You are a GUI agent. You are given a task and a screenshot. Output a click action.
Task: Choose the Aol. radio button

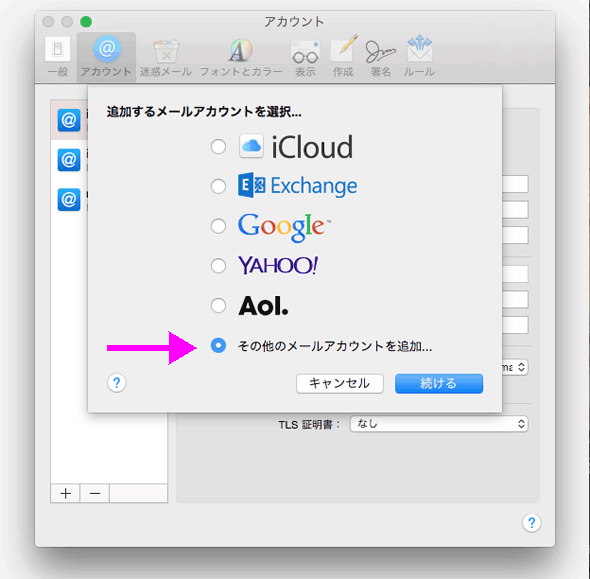tap(218, 305)
